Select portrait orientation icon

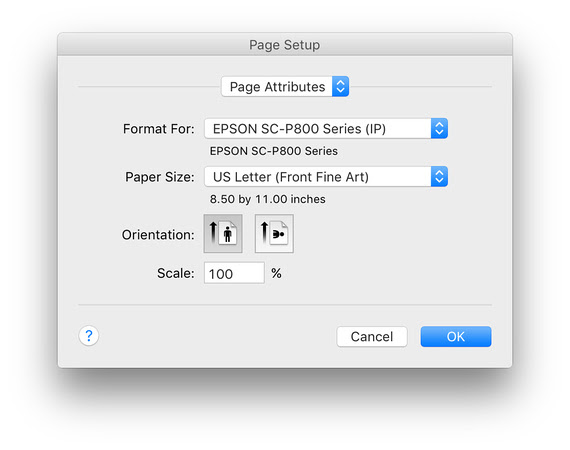[x=223, y=233]
